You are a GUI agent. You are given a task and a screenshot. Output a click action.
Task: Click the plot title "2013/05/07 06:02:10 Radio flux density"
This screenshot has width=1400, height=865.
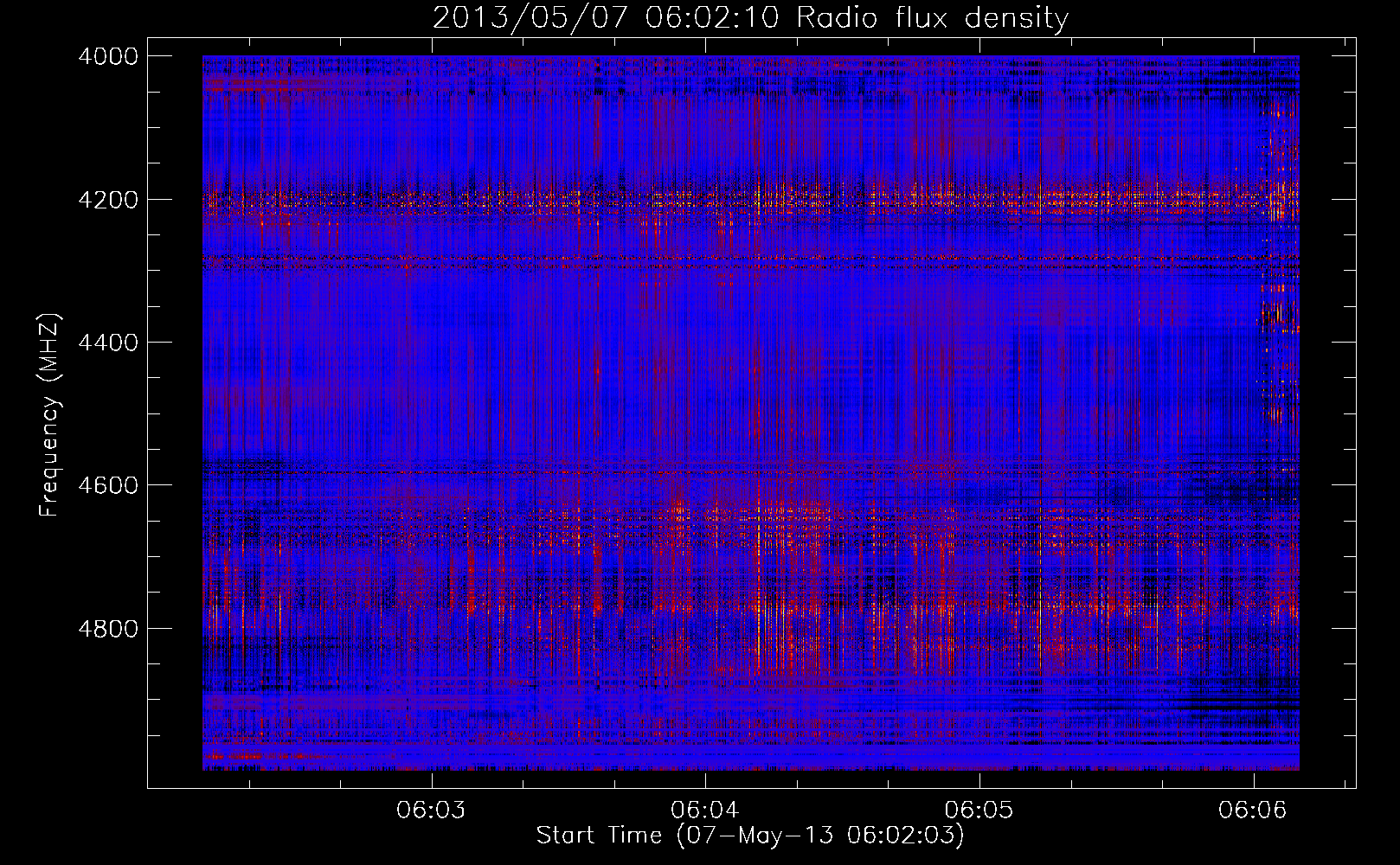[x=750, y=17]
